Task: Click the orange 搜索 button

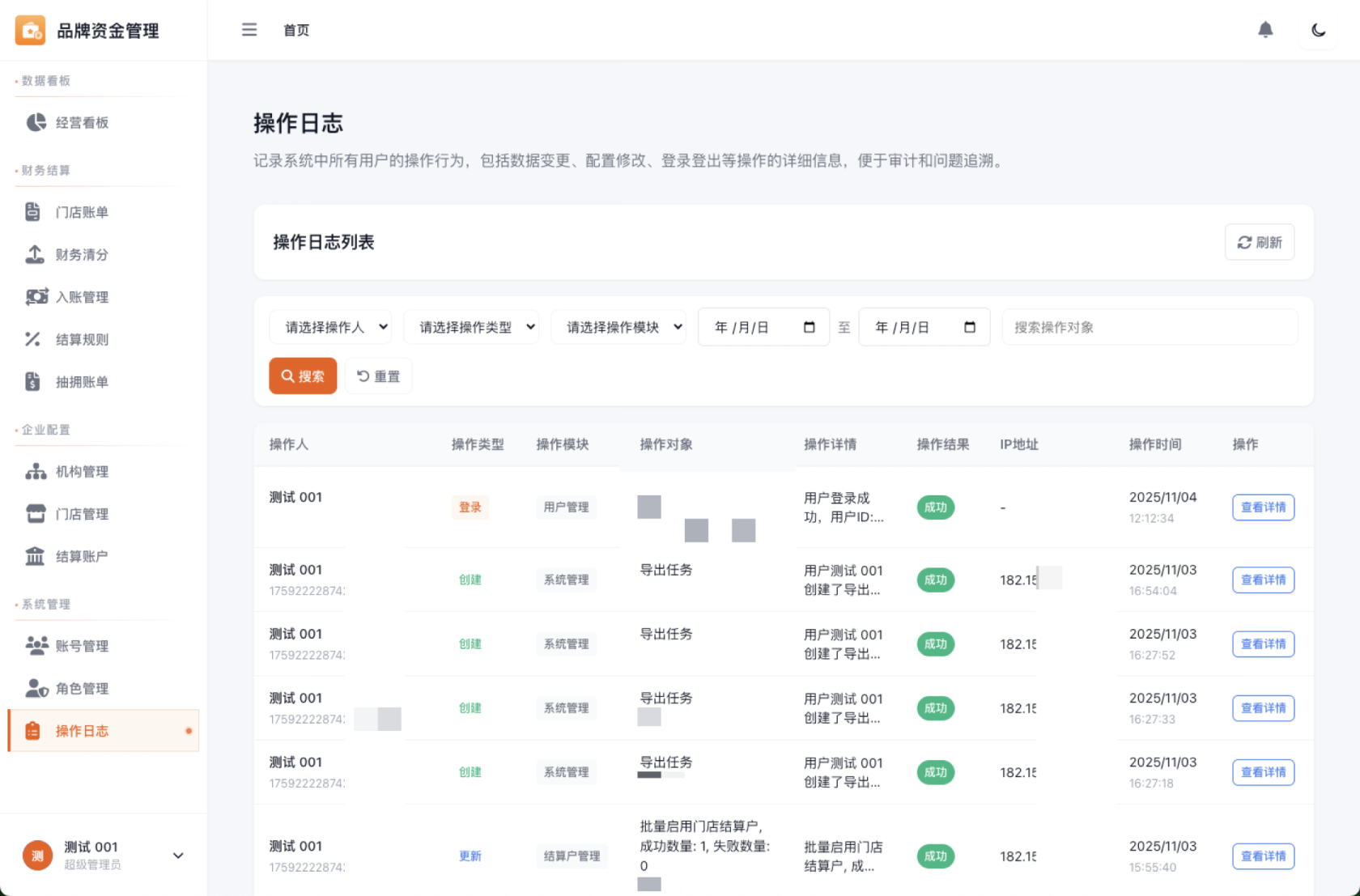Action: [x=303, y=376]
